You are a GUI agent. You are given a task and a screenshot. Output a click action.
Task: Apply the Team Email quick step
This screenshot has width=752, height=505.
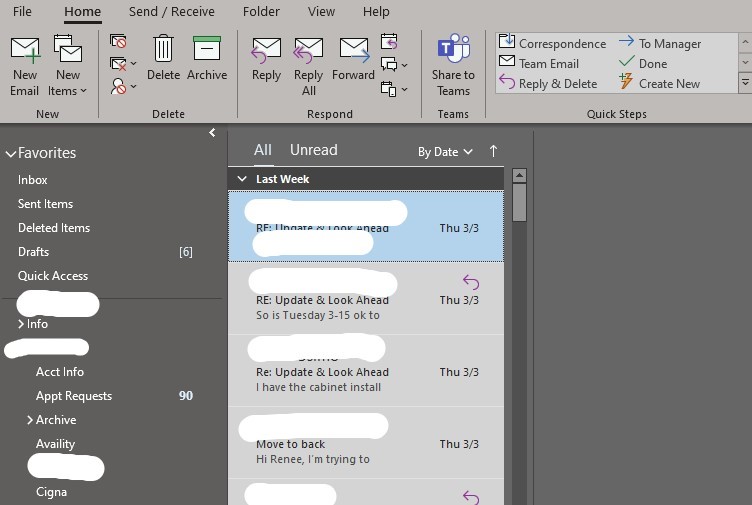pyautogui.click(x=539, y=63)
